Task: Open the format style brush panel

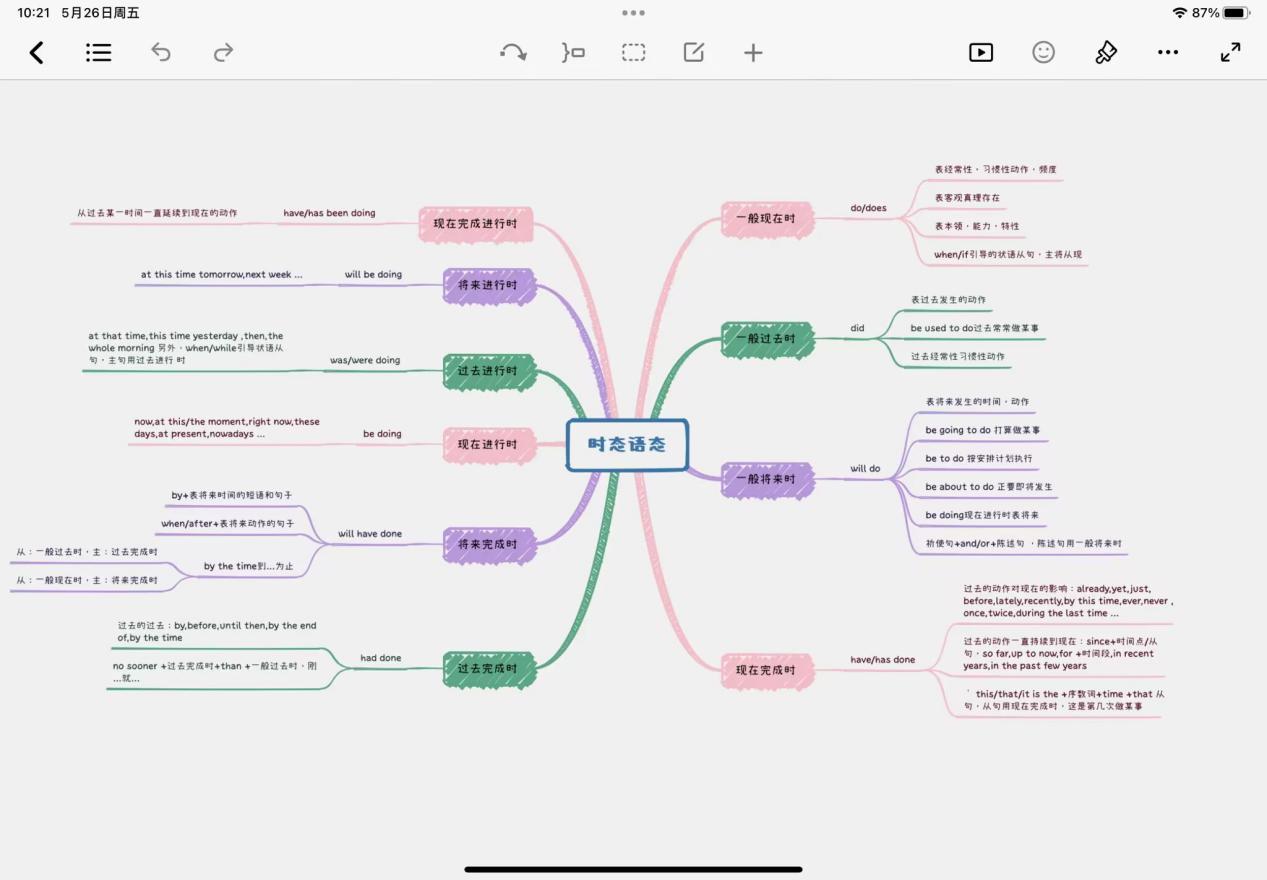Action: pos(1106,53)
